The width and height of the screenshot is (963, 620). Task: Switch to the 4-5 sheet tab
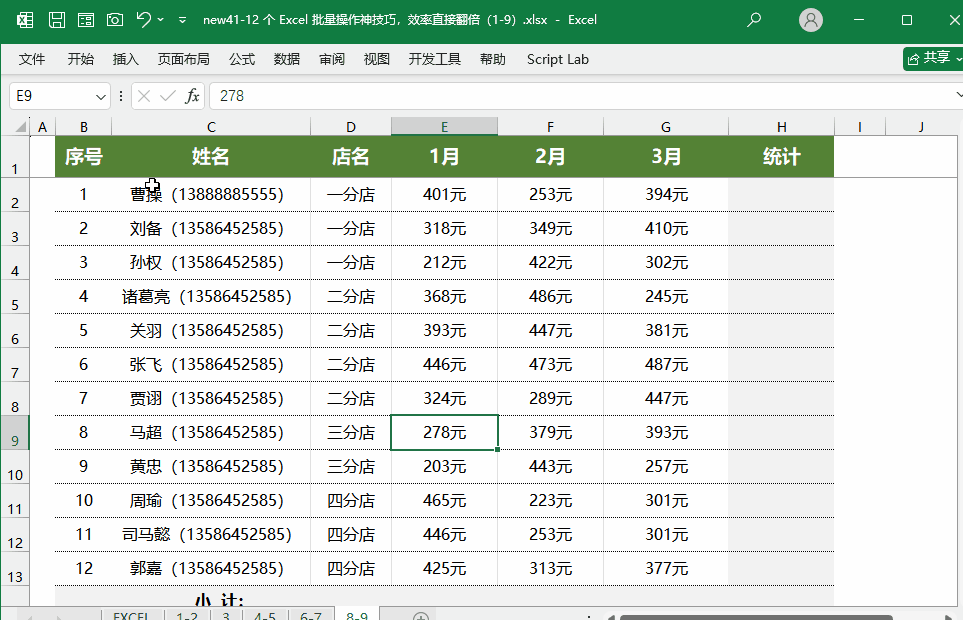(x=265, y=614)
